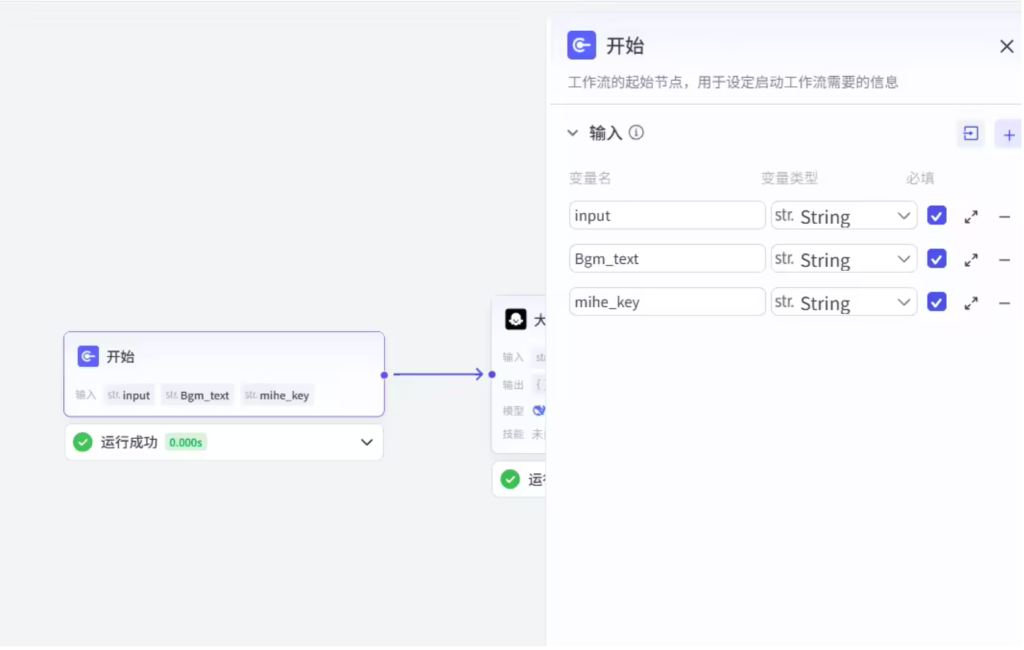
Task: Click the mihe_key variable name field
Action: click(667, 302)
